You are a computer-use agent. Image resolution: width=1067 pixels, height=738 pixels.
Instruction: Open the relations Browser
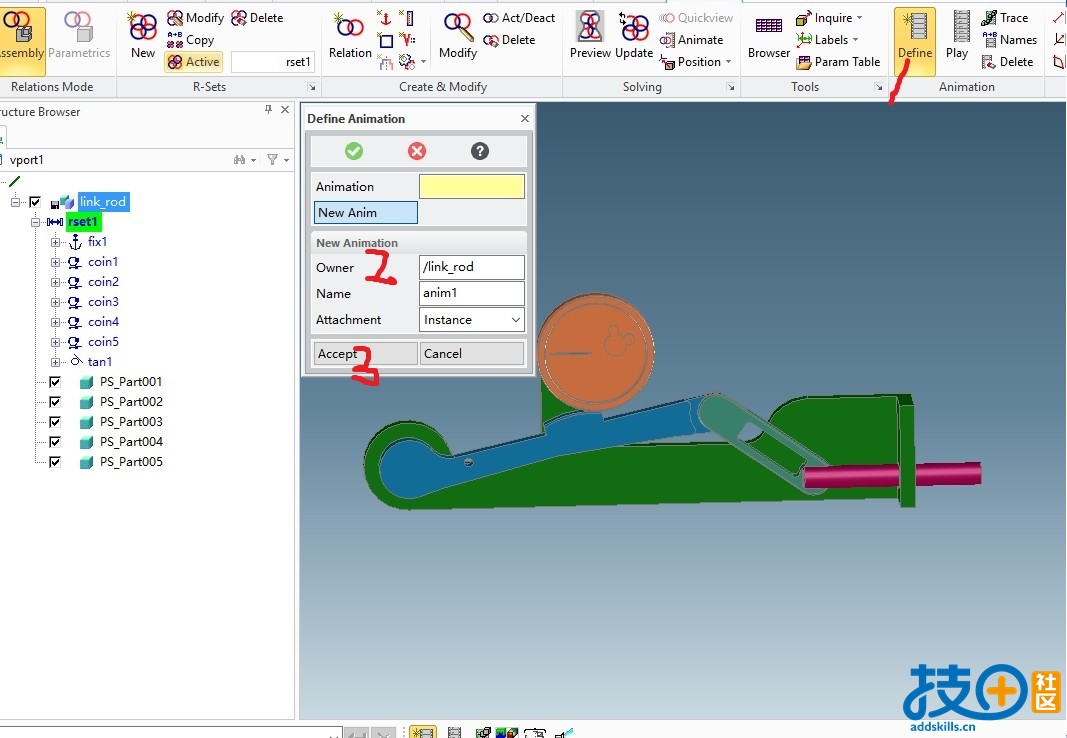tap(769, 39)
